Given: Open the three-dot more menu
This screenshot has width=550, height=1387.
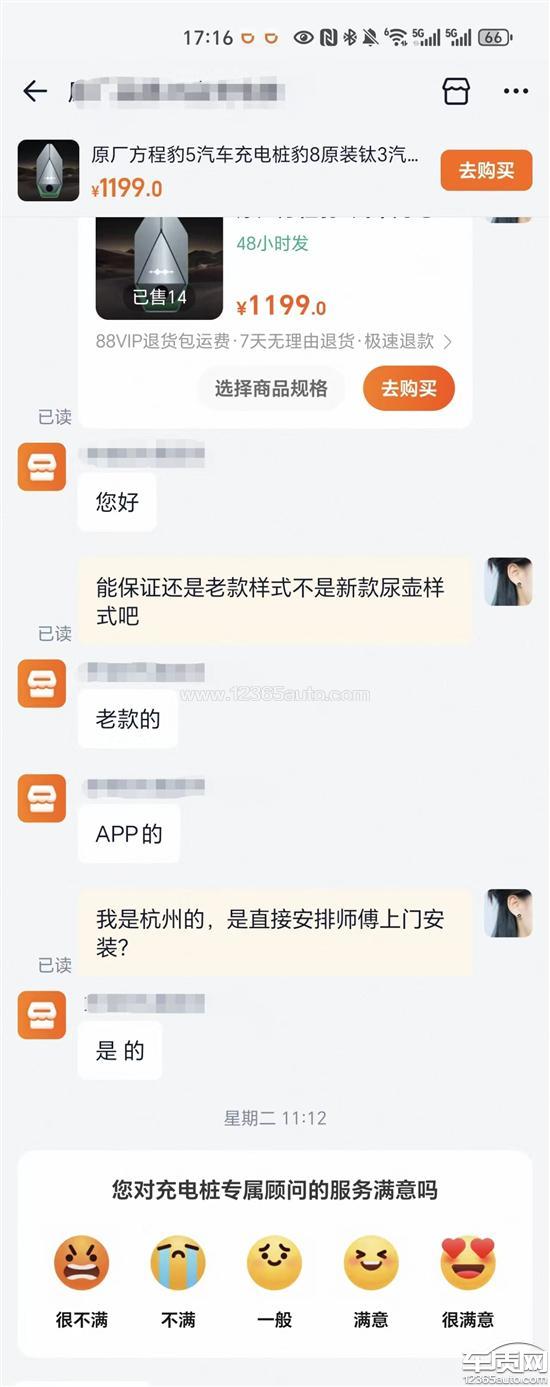Looking at the screenshot, I should [x=516, y=92].
